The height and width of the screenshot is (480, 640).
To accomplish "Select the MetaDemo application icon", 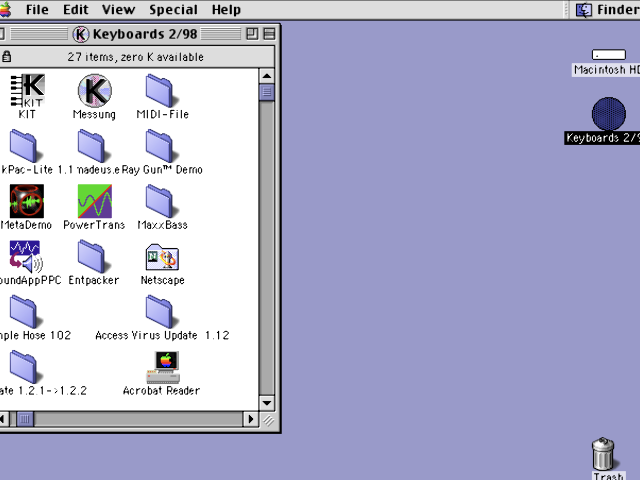I will 27,201.
